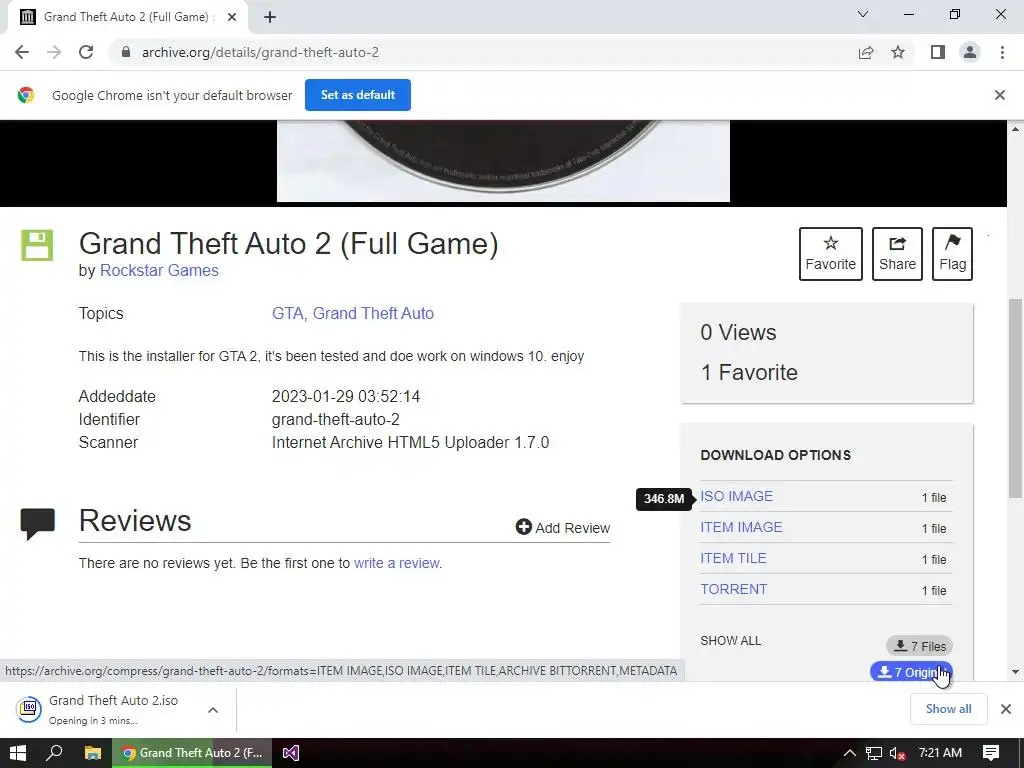Download the ITEM IMAGE file
Viewport: 1024px width, 768px height.
click(x=741, y=527)
